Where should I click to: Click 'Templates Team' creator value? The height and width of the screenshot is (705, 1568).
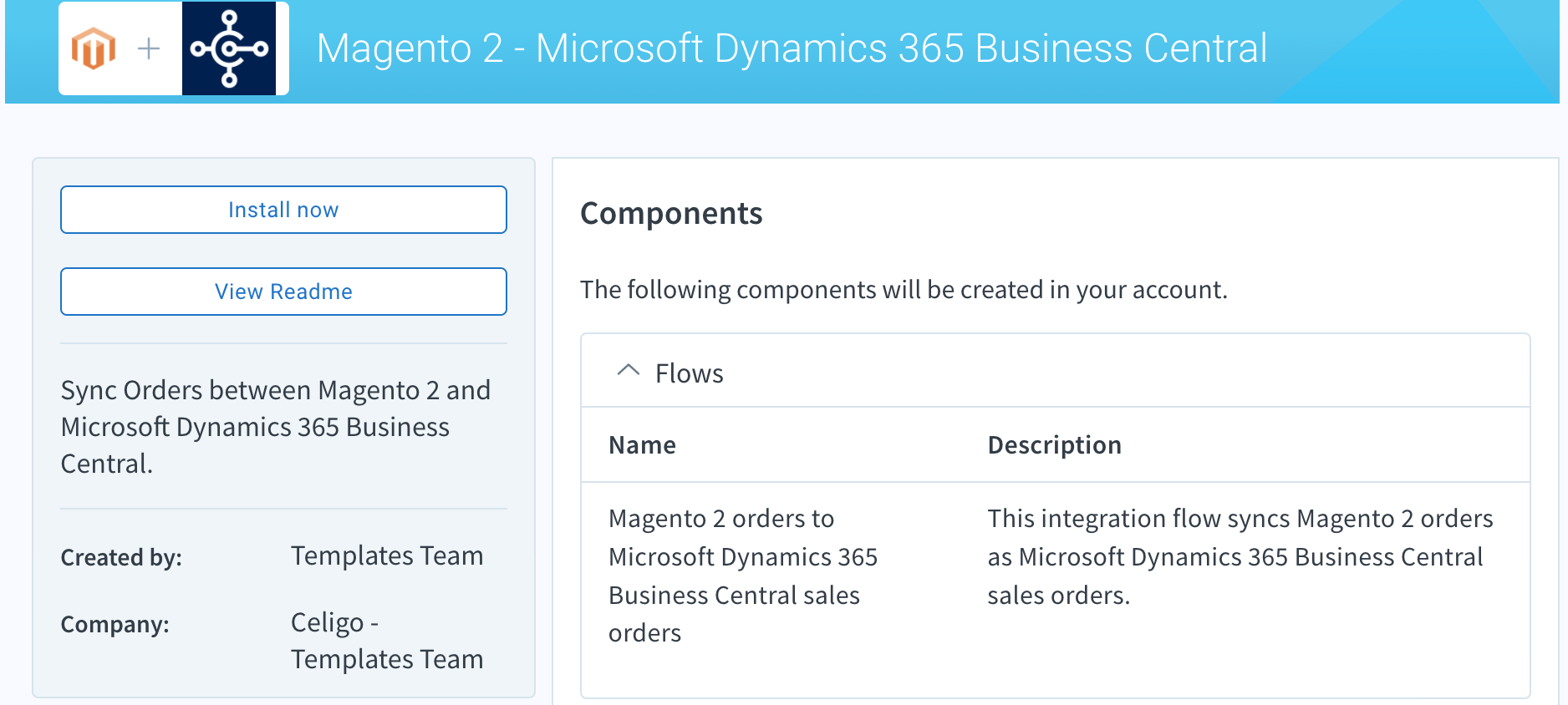point(387,555)
